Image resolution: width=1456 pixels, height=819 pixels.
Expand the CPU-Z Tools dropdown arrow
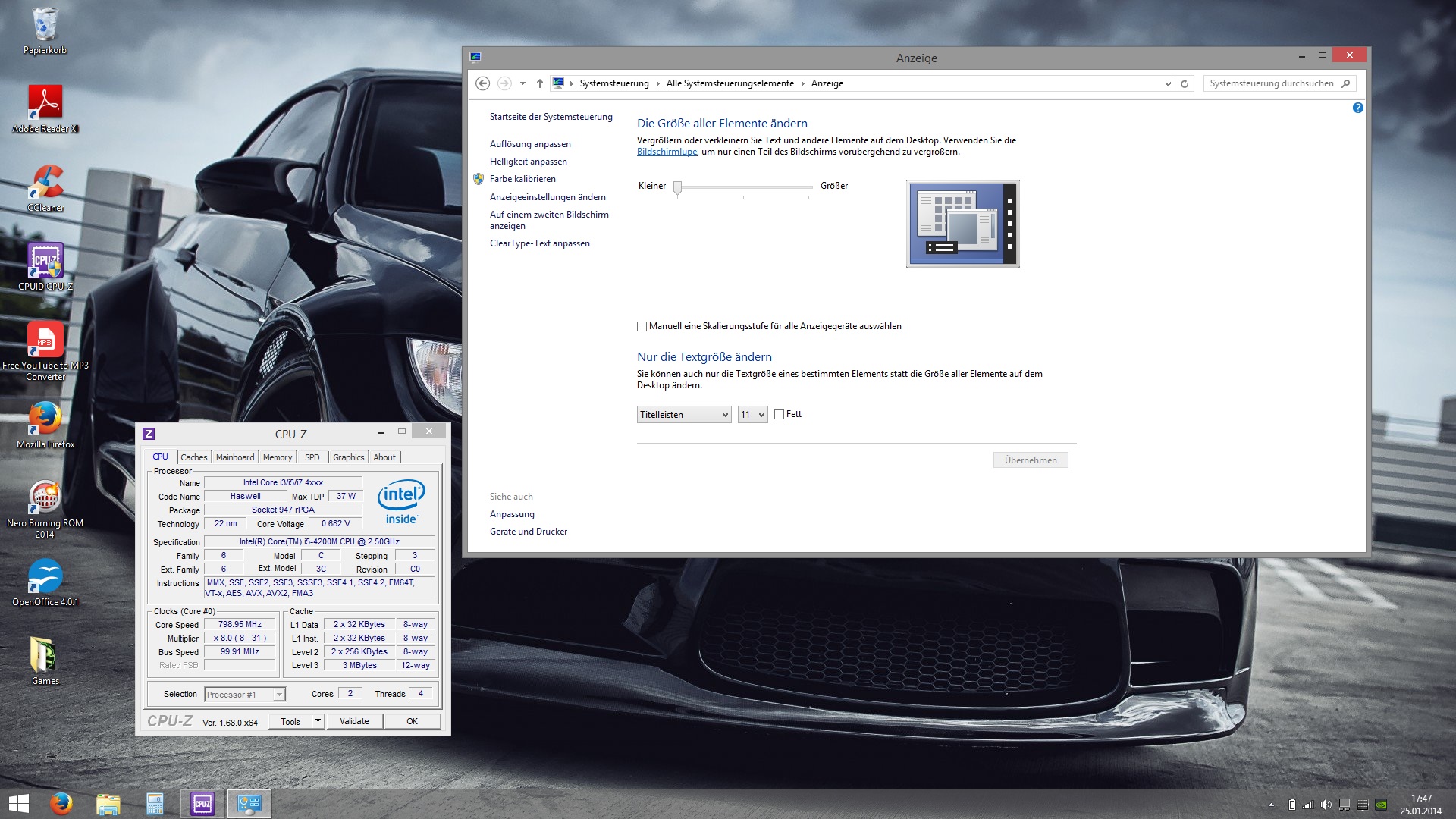click(318, 721)
